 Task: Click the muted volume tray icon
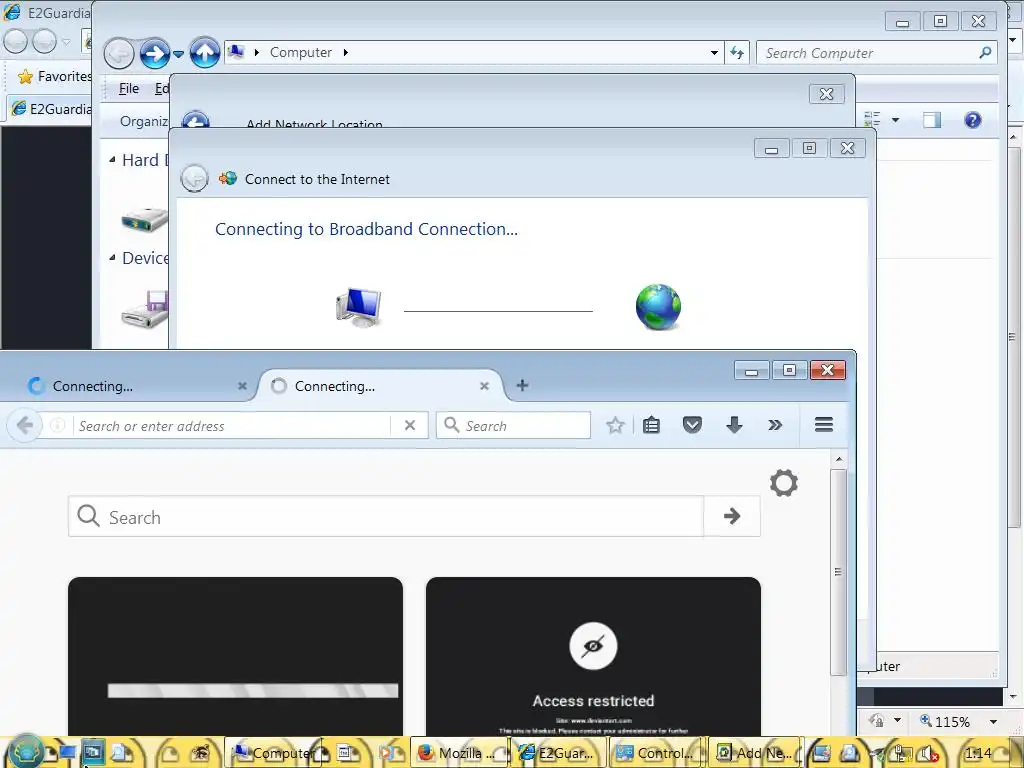tap(927, 754)
